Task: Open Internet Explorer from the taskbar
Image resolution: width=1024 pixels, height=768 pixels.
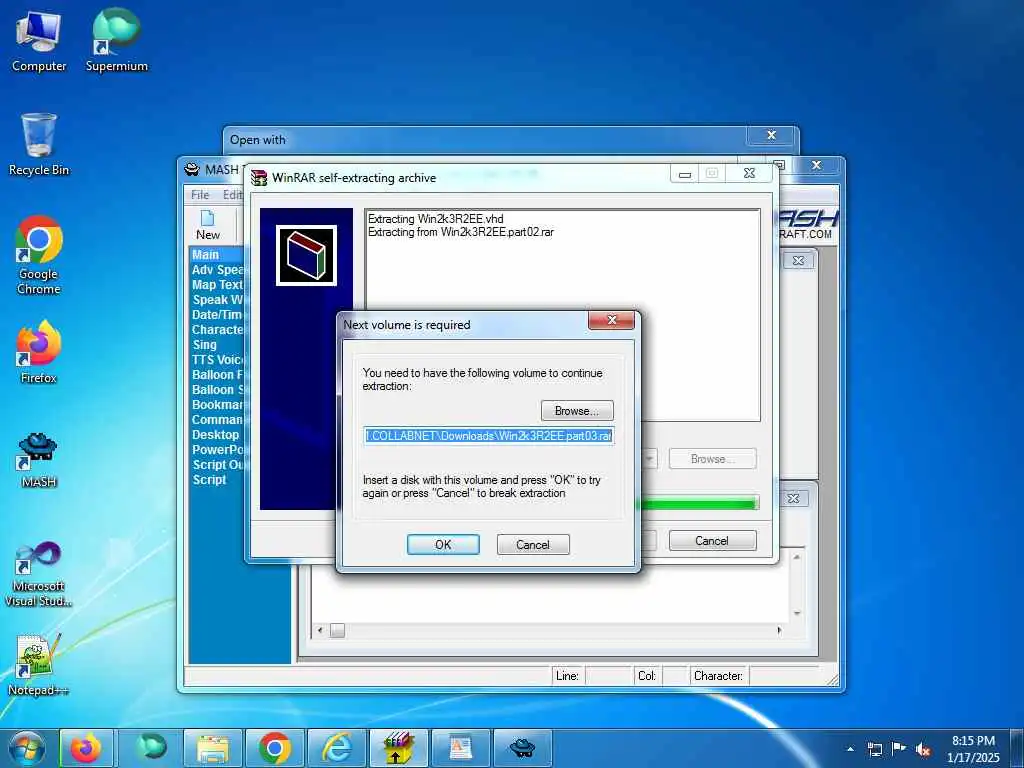Action: coord(337,748)
